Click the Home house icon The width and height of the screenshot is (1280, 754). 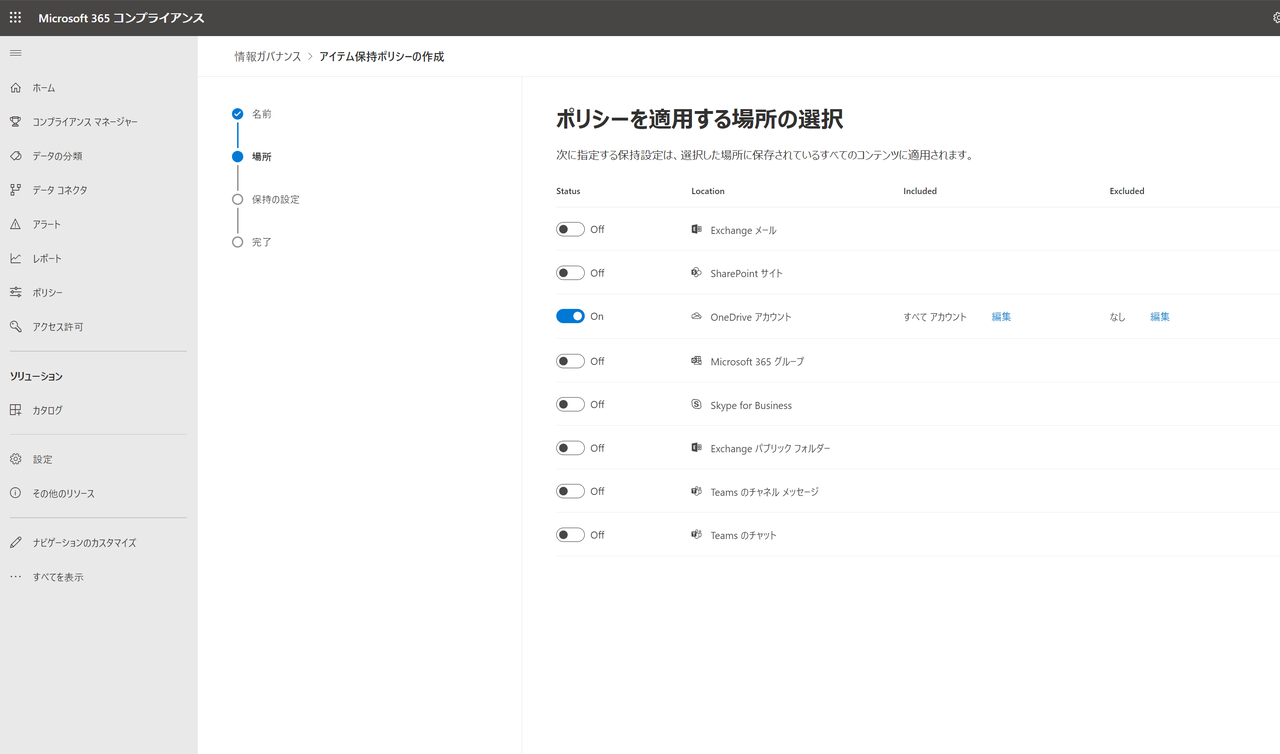tap(15, 88)
